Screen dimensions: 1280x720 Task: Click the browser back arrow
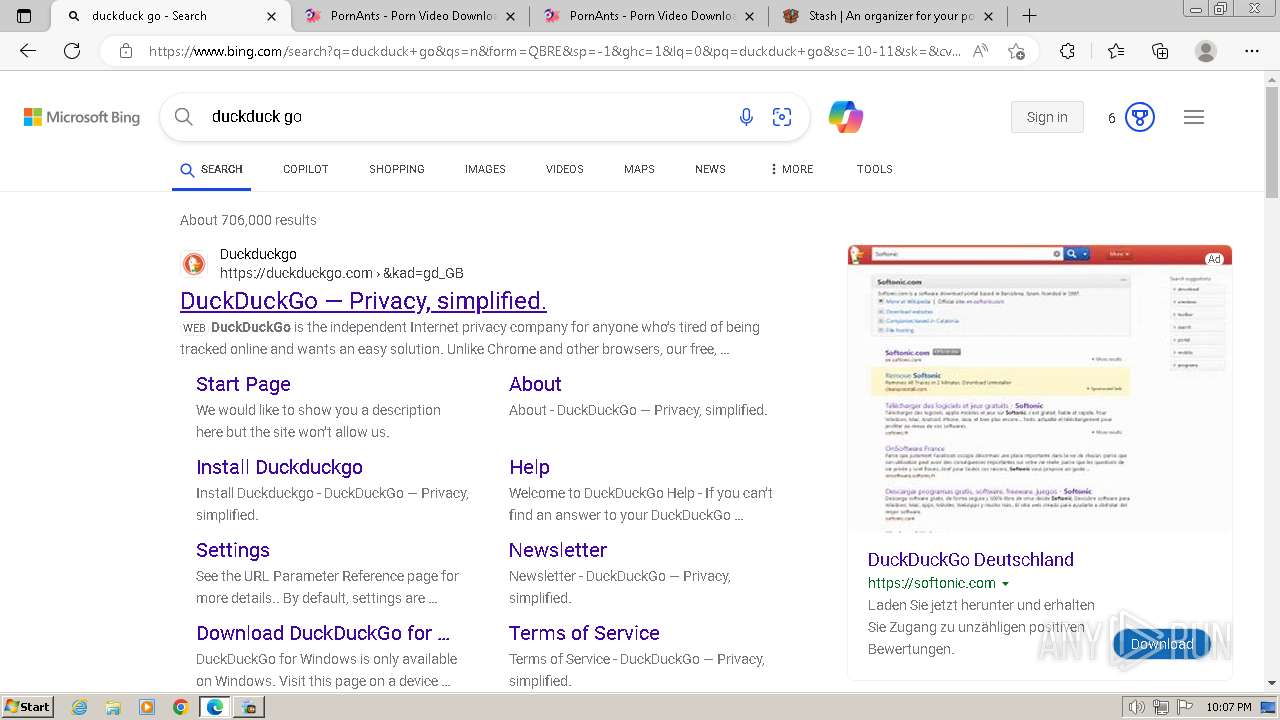(28, 51)
